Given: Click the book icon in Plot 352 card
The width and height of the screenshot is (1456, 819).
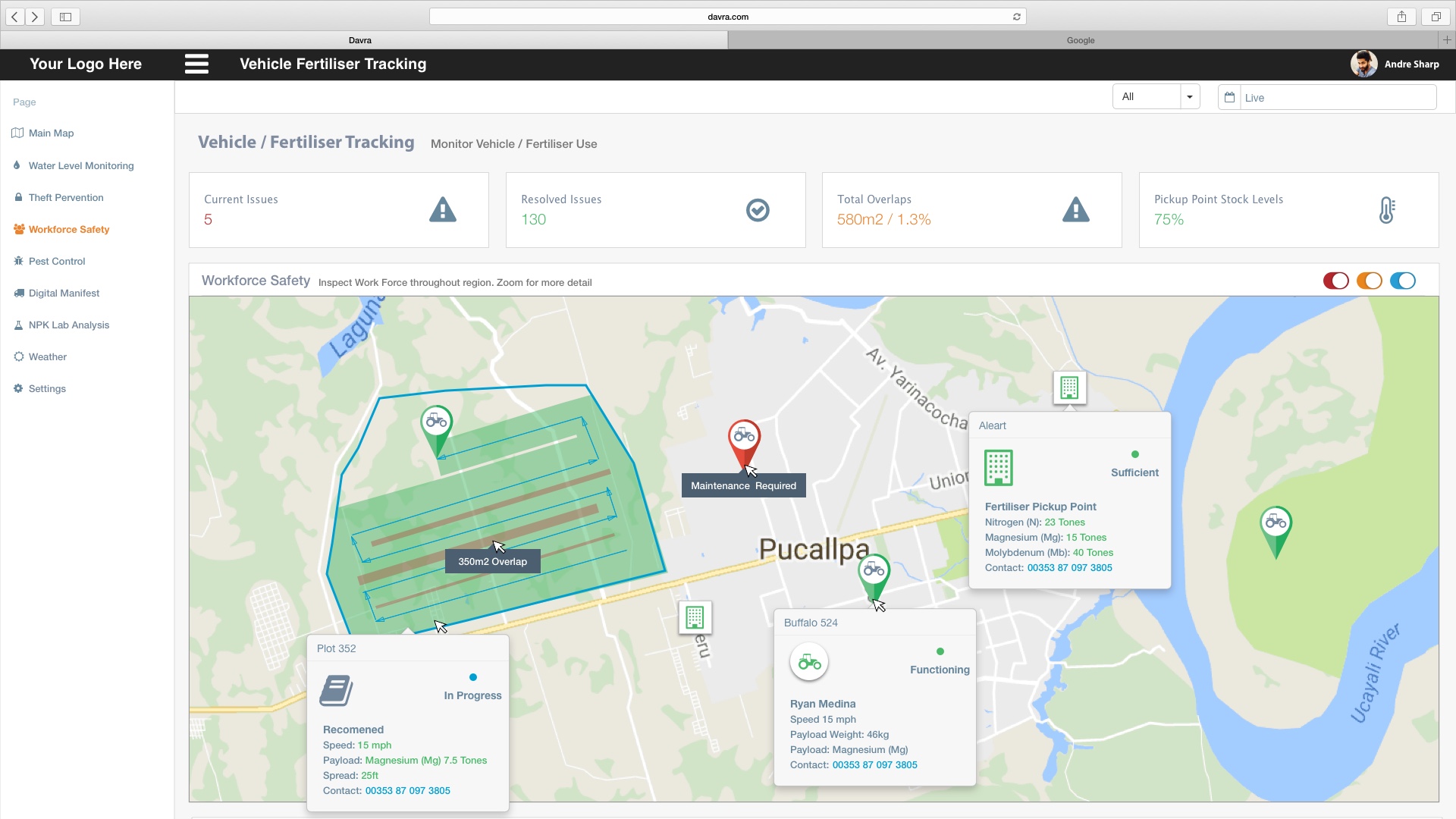Looking at the screenshot, I should click(x=337, y=691).
